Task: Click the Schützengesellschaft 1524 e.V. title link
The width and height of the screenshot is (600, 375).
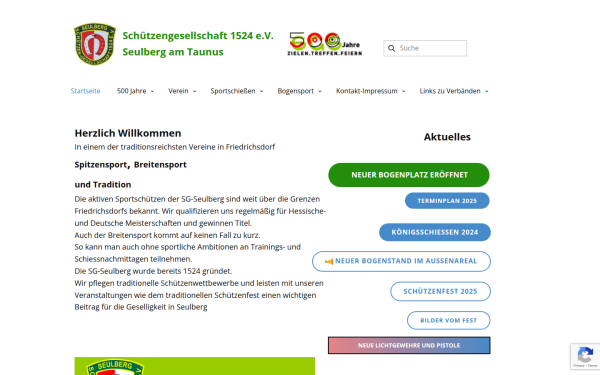Action: click(198, 36)
